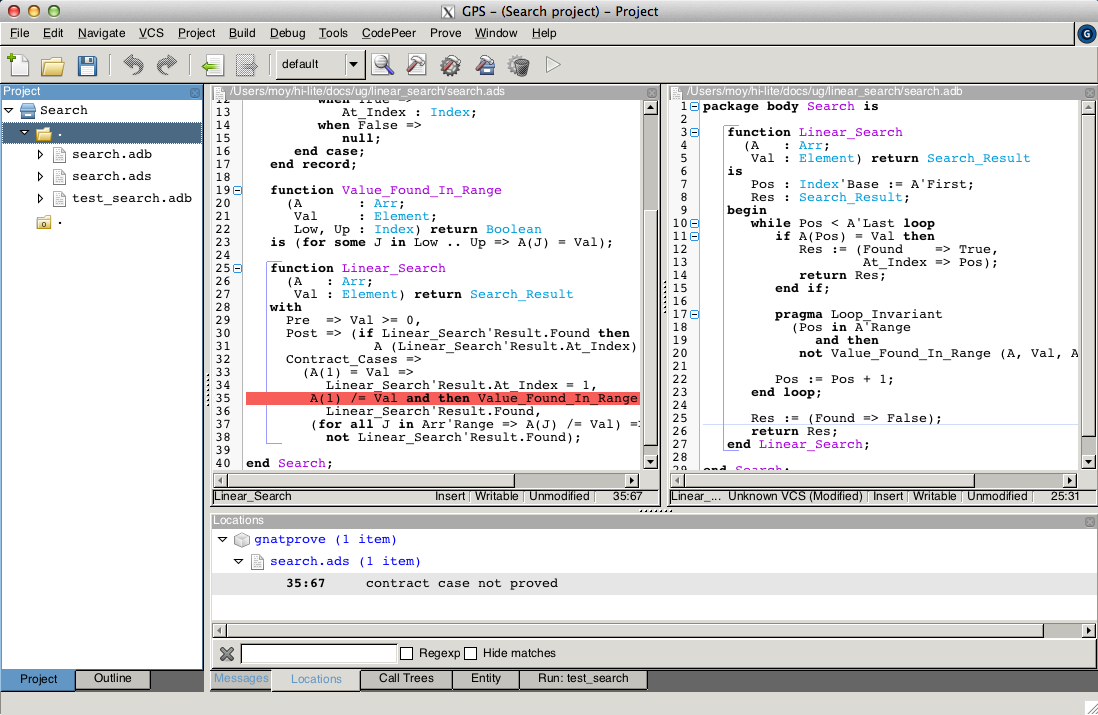
Task: Toggle fold of while loop on line 10
Action: click(x=694, y=223)
